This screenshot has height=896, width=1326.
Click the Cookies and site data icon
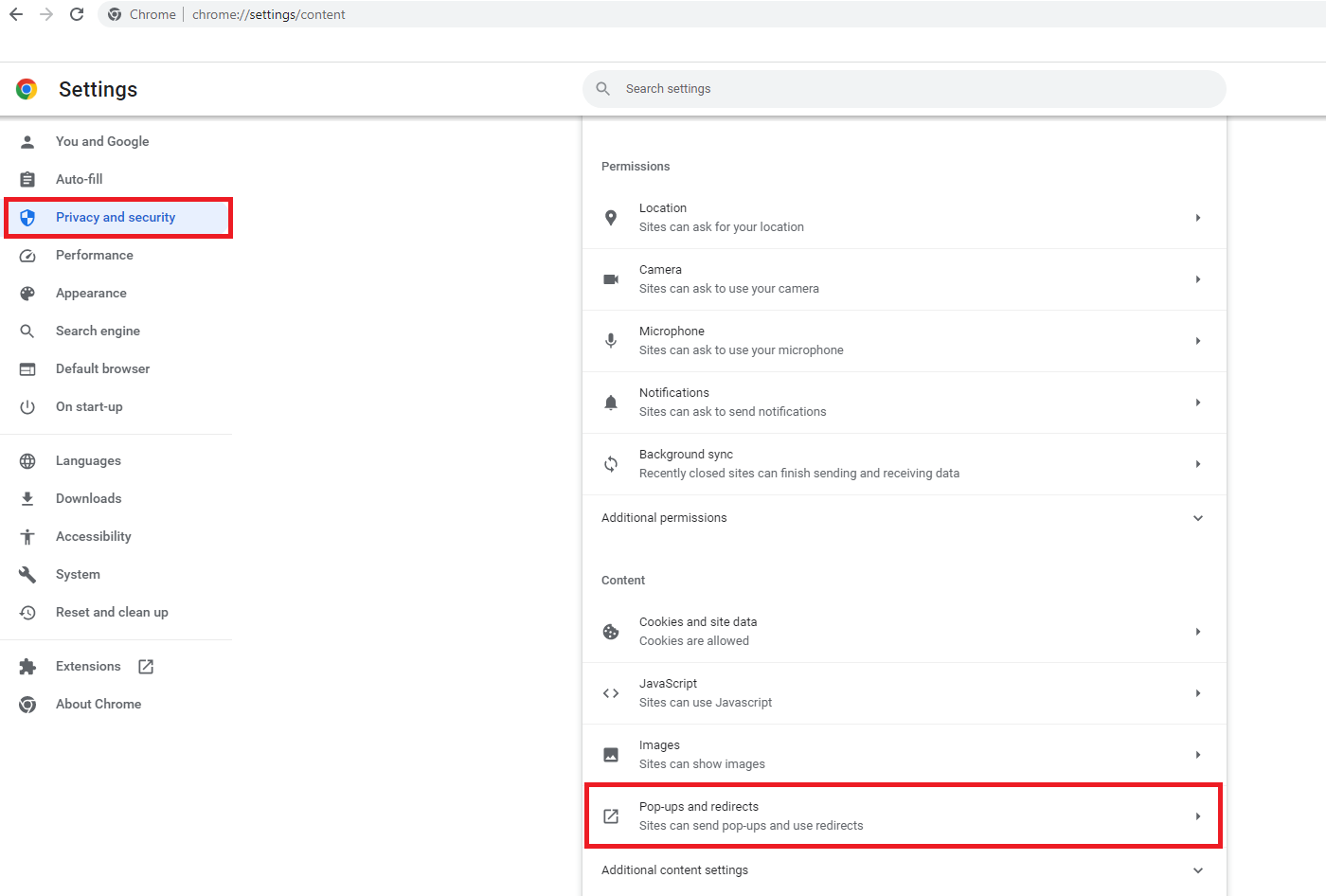(x=611, y=632)
